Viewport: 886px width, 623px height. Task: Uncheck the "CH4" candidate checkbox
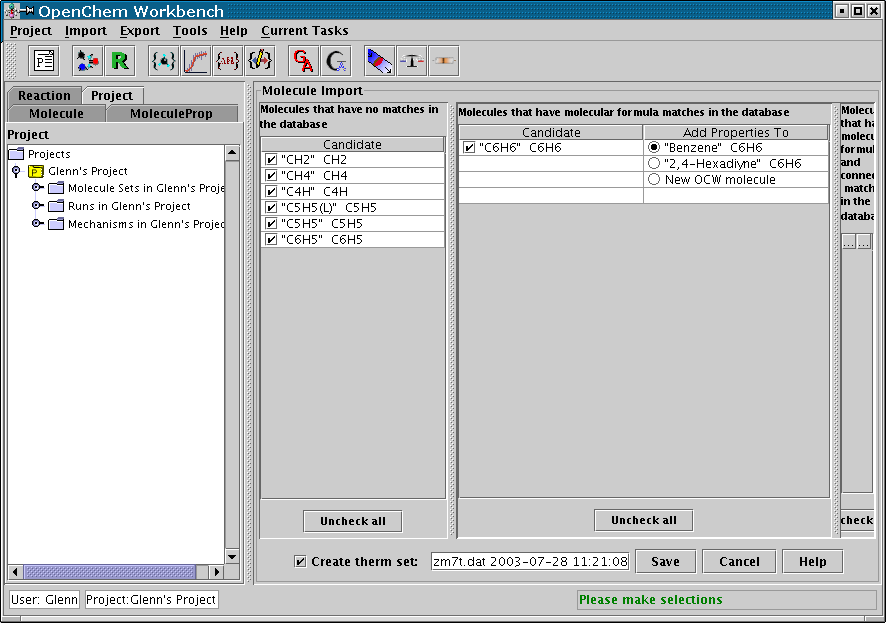271,176
